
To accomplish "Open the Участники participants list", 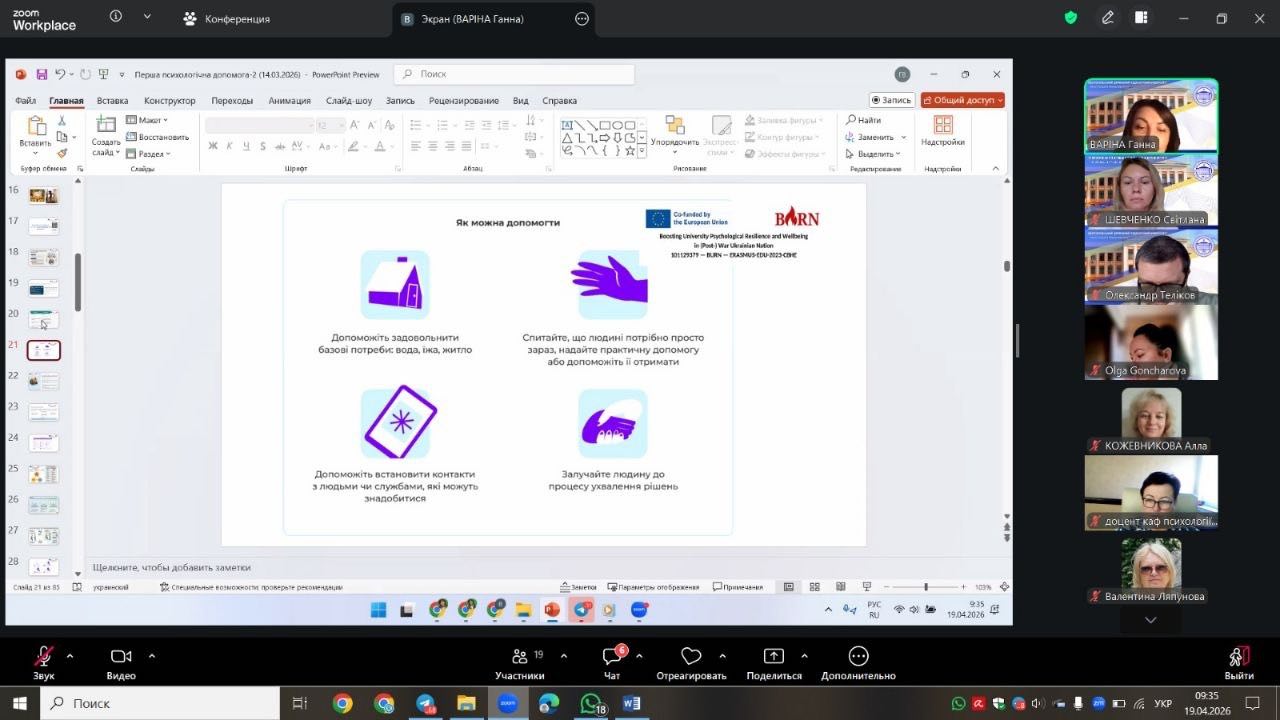I will [520, 657].
